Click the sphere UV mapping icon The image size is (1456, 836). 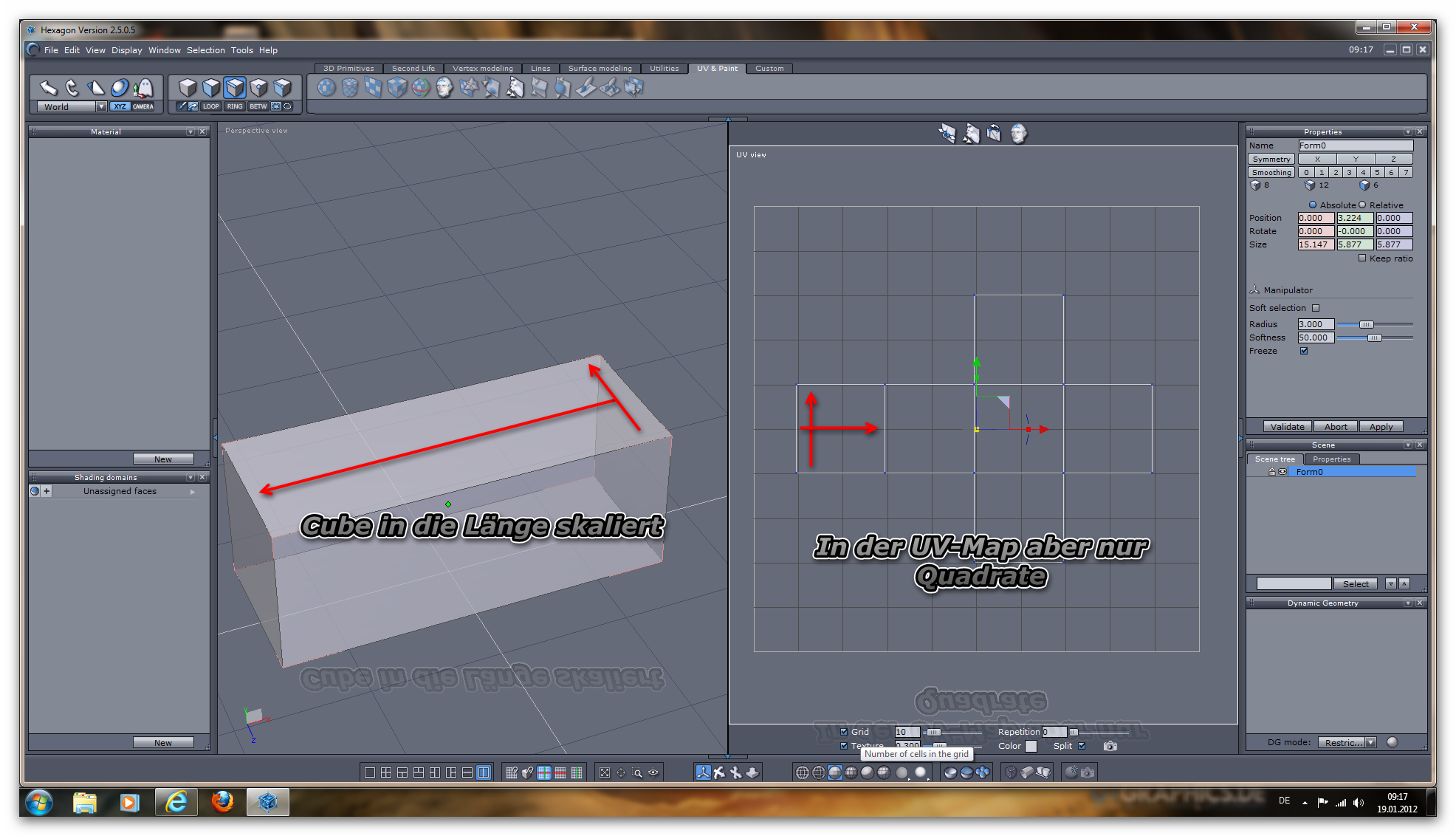coord(326,88)
